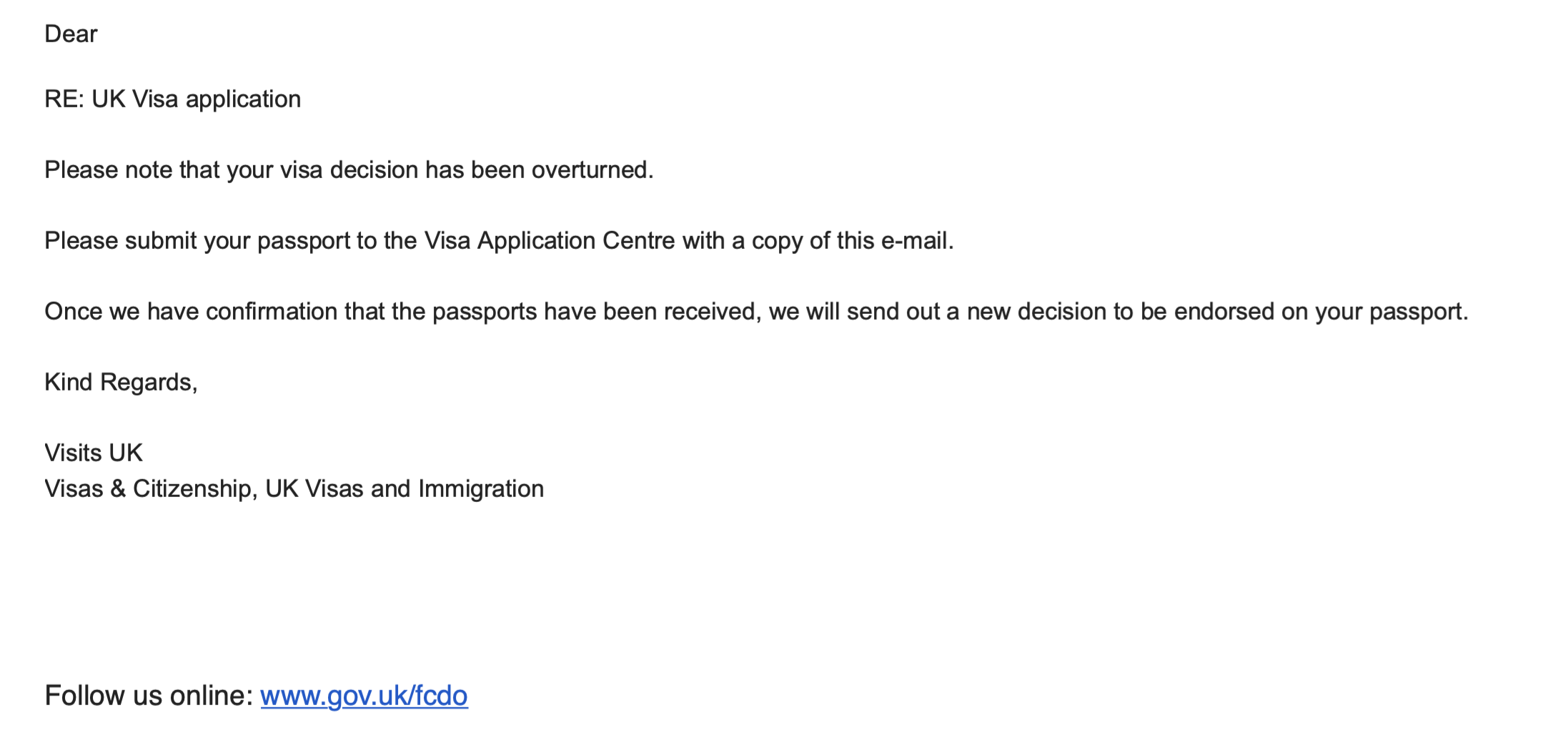Image resolution: width=1568 pixels, height=748 pixels.
Task: Click the 'UK Visas and Immigration' text
Action: click(x=405, y=489)
